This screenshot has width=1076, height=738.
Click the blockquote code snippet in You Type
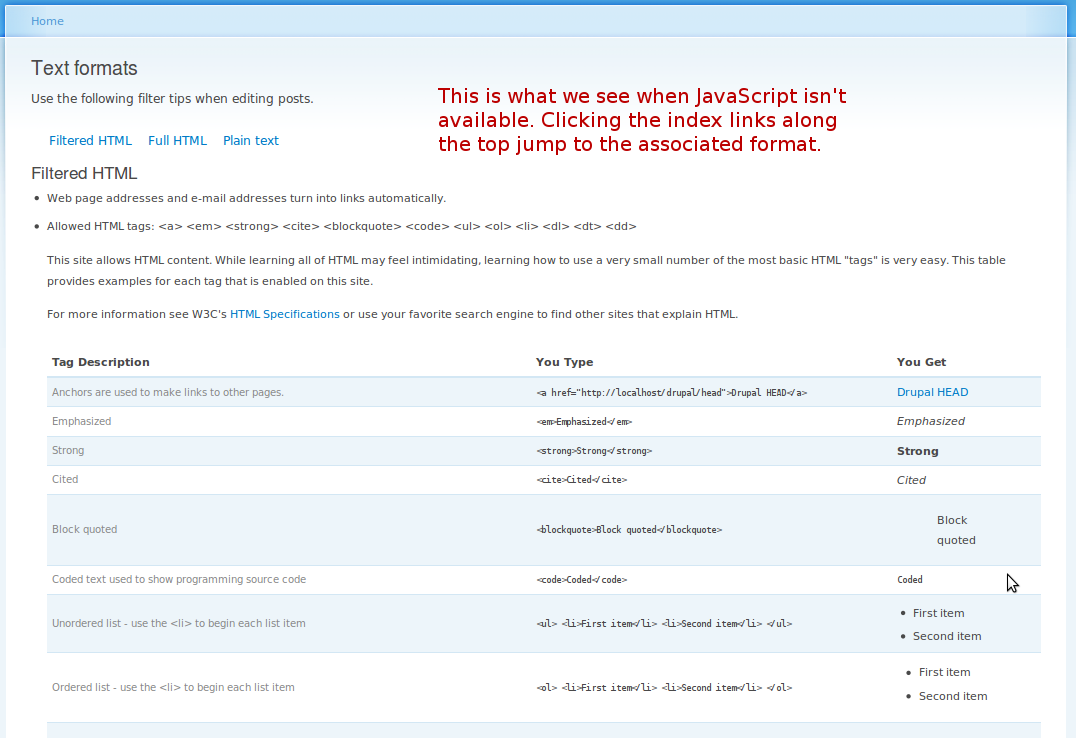coord(629,529)
